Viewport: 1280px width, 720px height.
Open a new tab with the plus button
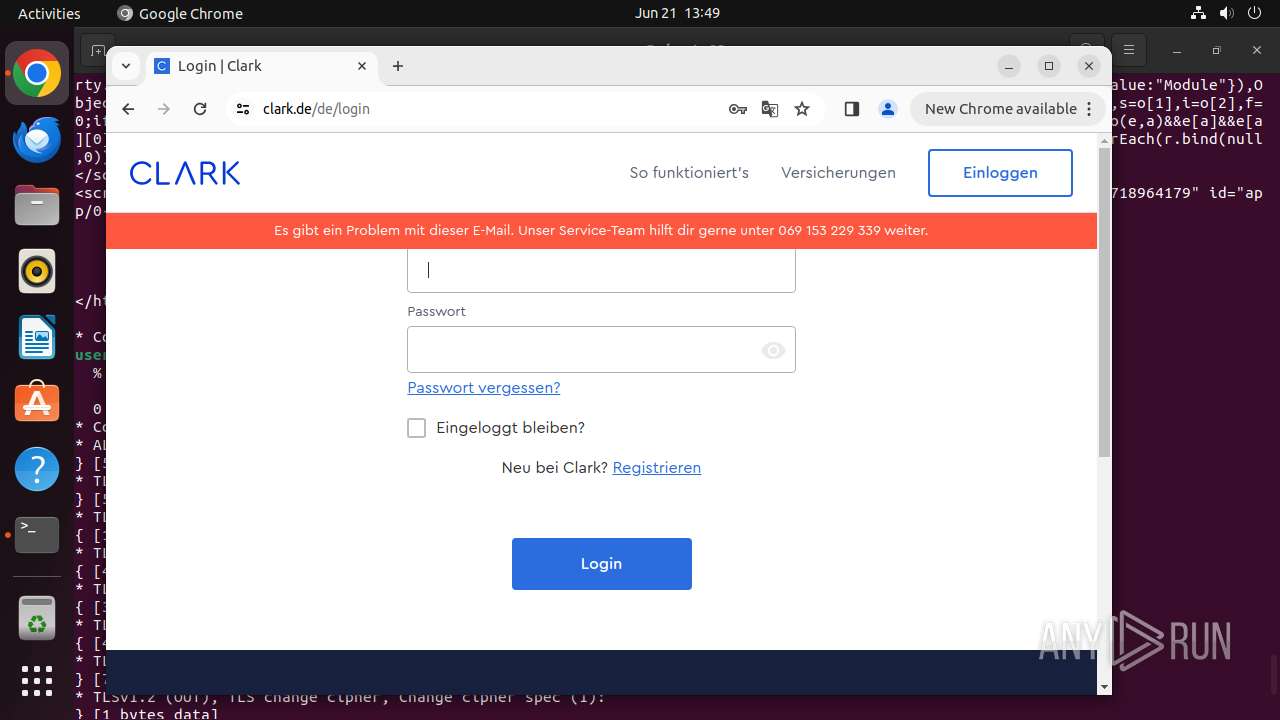click(398, 66)
